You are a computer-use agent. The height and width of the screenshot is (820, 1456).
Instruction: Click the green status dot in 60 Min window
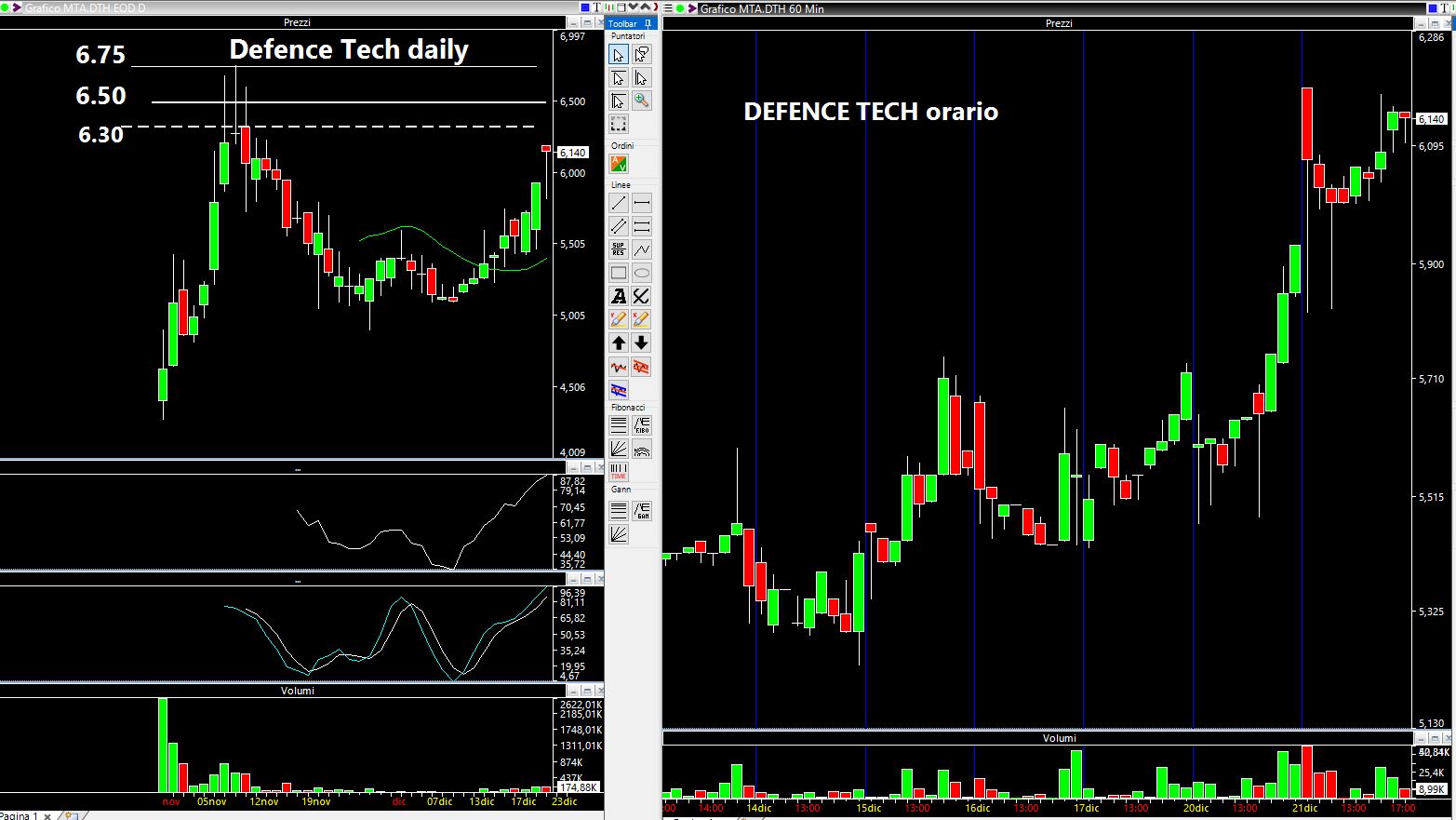click(x=681, y=8)
